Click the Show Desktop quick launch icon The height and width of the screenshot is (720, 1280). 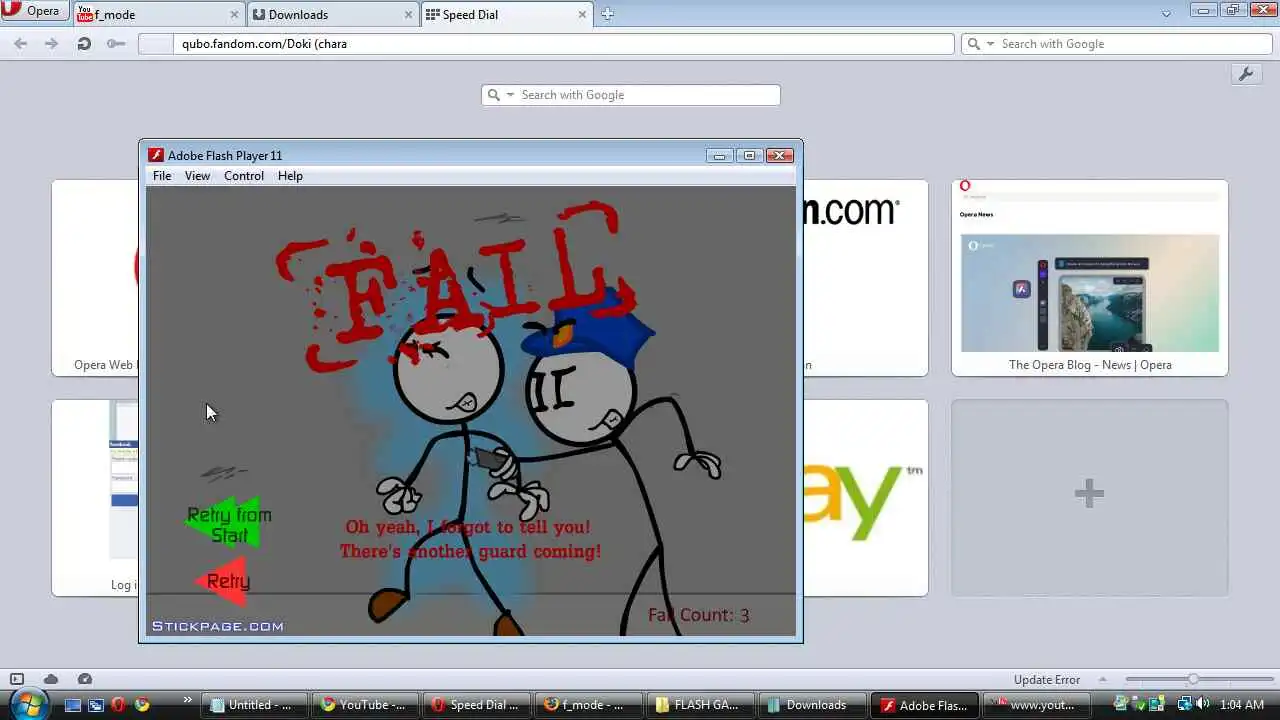[72, 705]
